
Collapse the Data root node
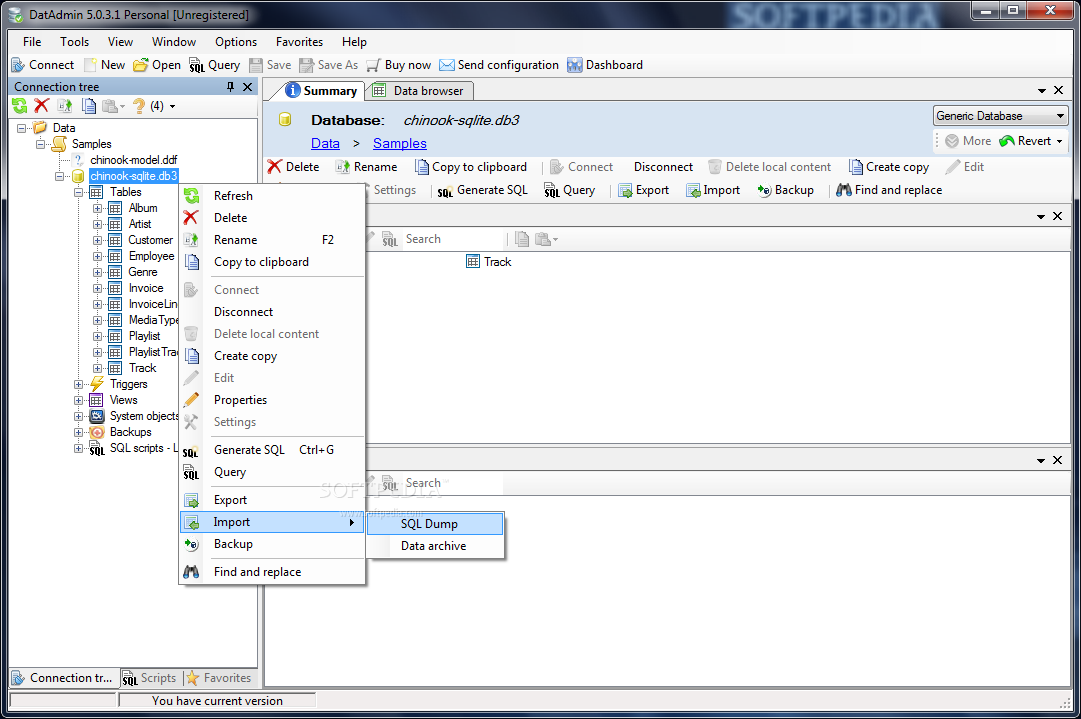21,128
